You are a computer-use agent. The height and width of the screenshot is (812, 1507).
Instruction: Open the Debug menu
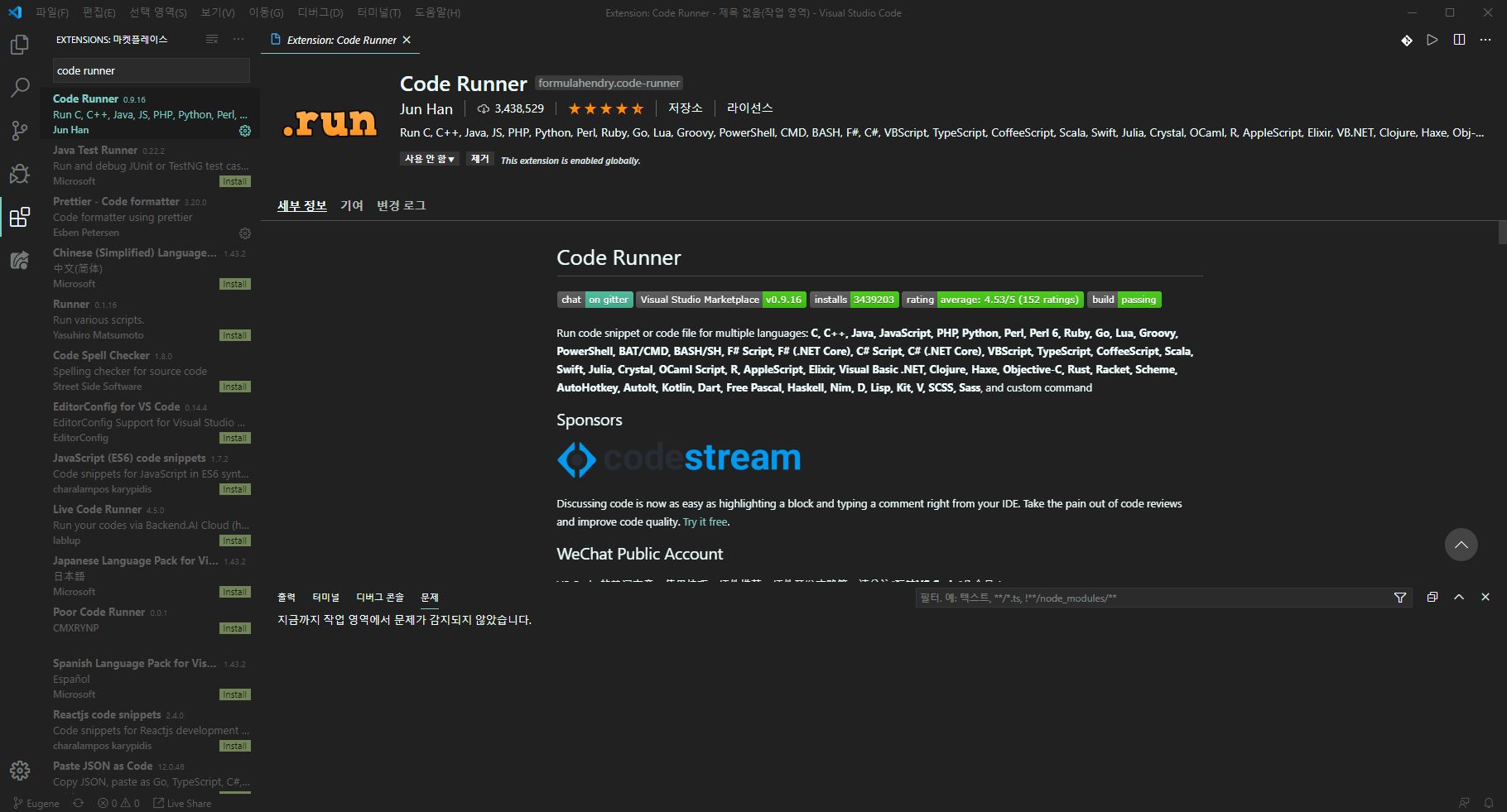(320, 12)
